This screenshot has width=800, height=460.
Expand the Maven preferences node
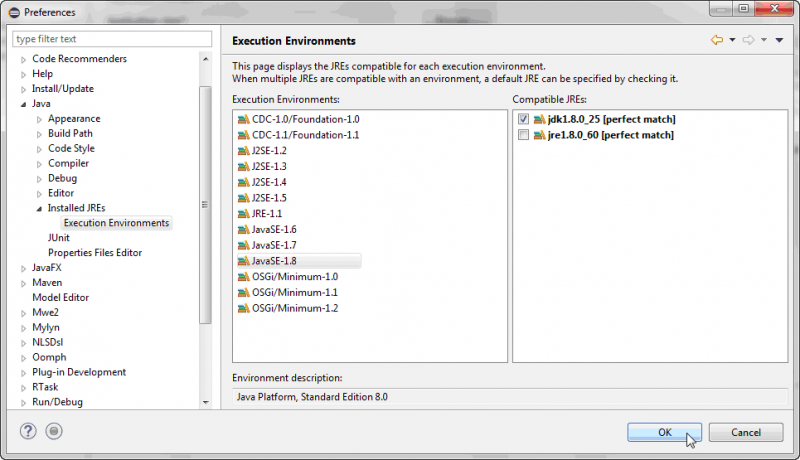coord(23,283)
